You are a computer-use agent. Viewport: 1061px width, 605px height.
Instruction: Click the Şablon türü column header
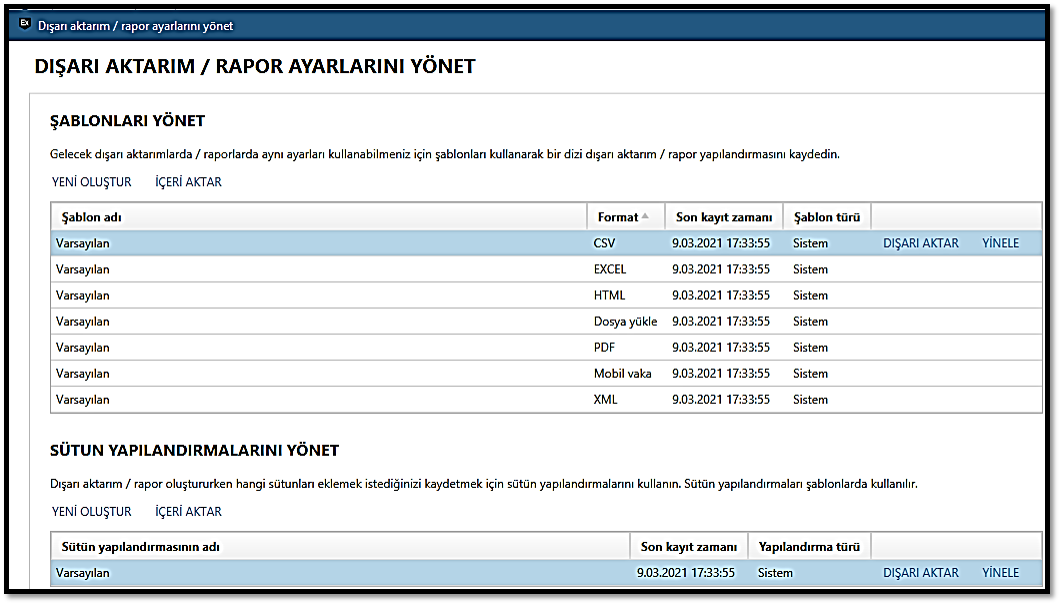(x=827, y=217)
